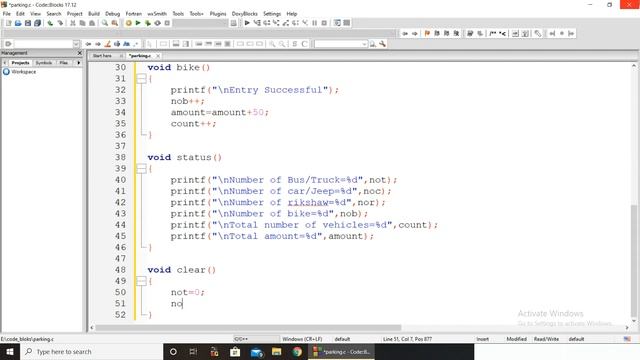Click the vertical editor scrollbar
The width and height of the screenshot is (640, 360).
(x=634, y=260)
